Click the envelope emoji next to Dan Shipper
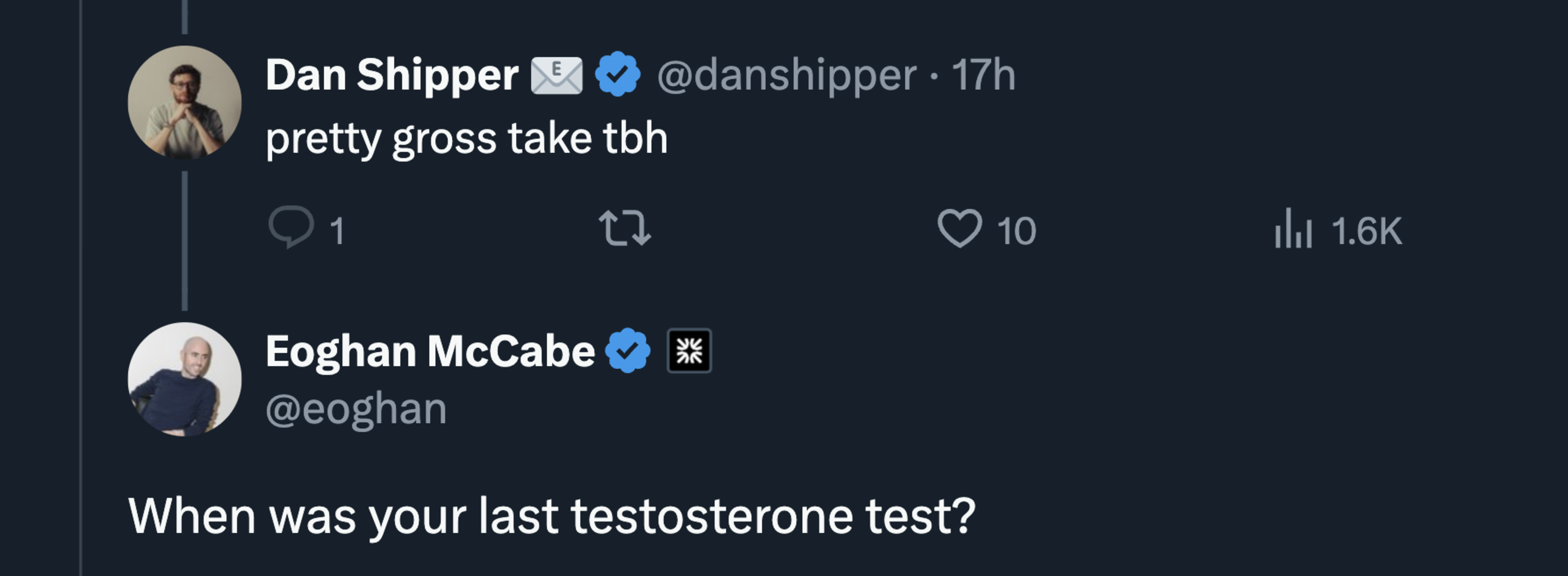This screenshot has width=1568, height=576. click(x=556, y=76)
